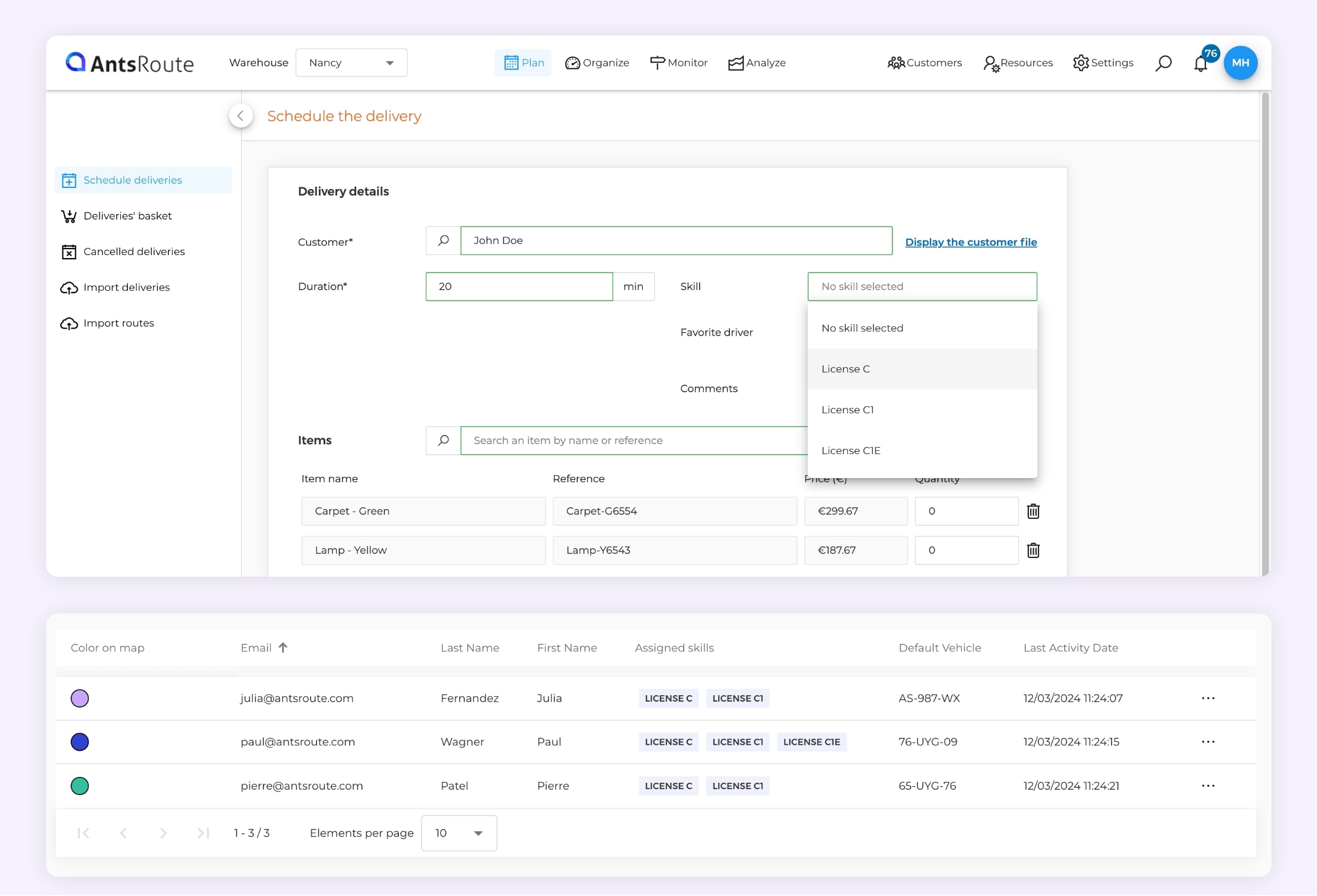The image size is (1317, 896).
Task: Select License C1E from skill list
Action: coord(851,451)
